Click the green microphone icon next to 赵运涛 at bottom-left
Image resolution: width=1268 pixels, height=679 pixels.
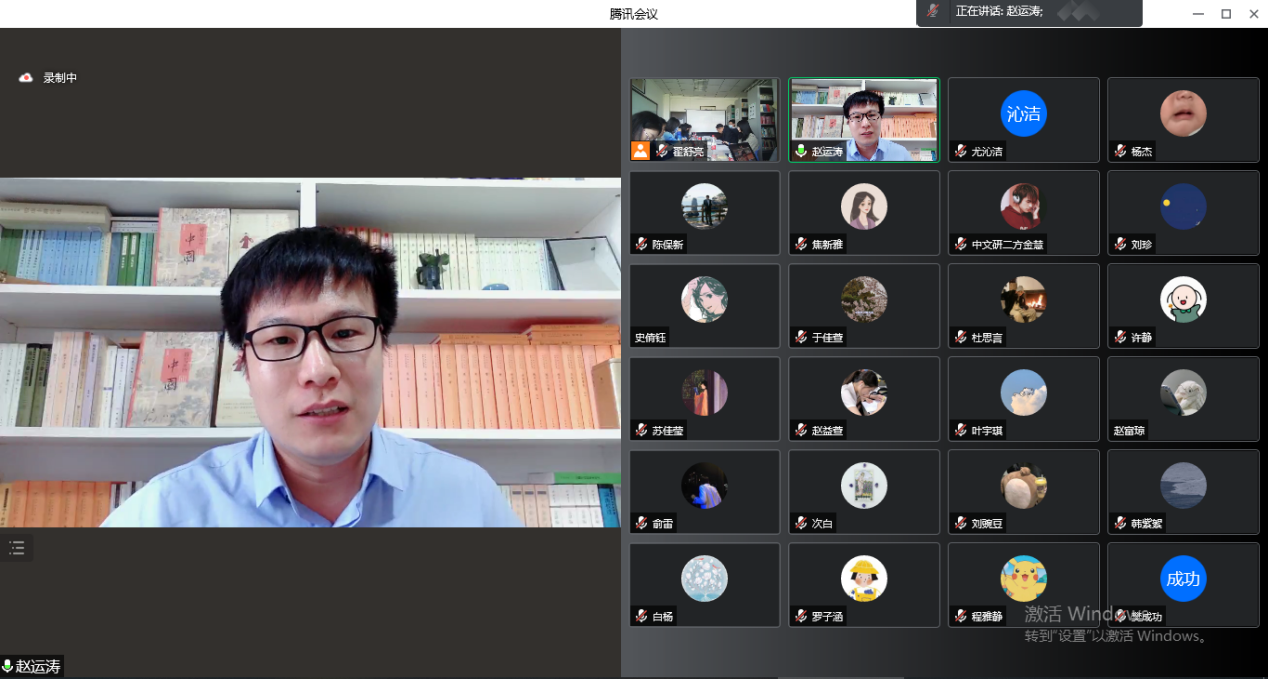point(8,667)
